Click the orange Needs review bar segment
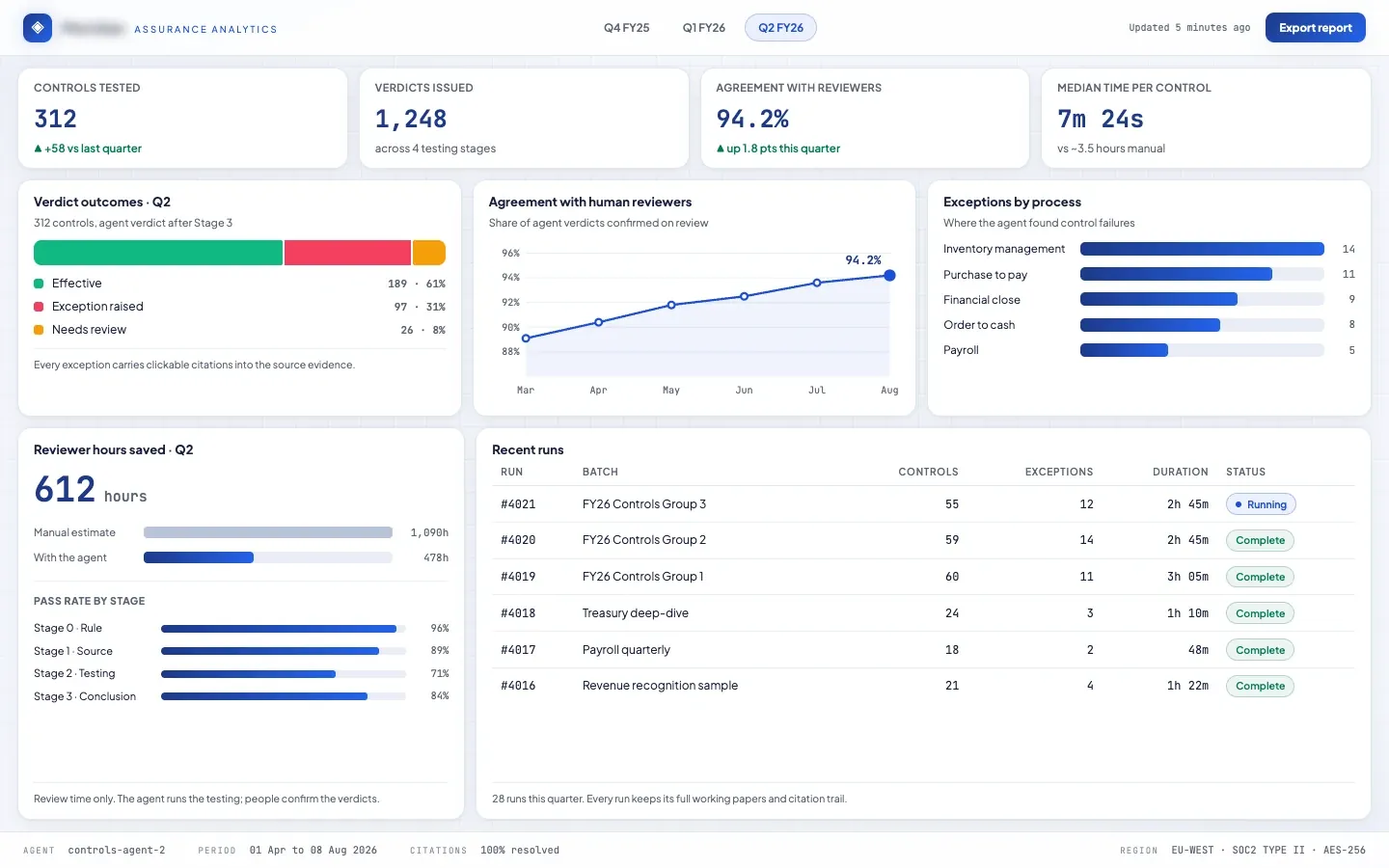 429,253
